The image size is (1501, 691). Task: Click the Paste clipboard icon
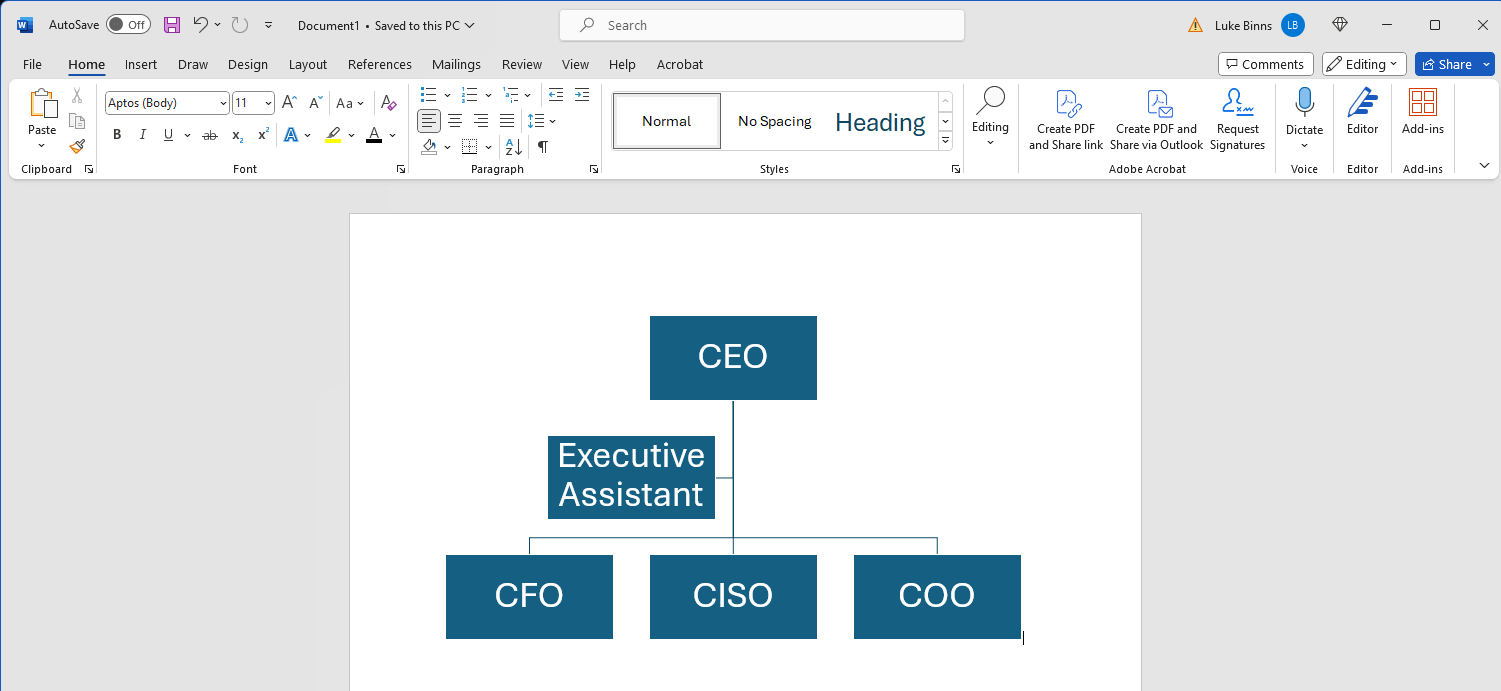(42, 104)
